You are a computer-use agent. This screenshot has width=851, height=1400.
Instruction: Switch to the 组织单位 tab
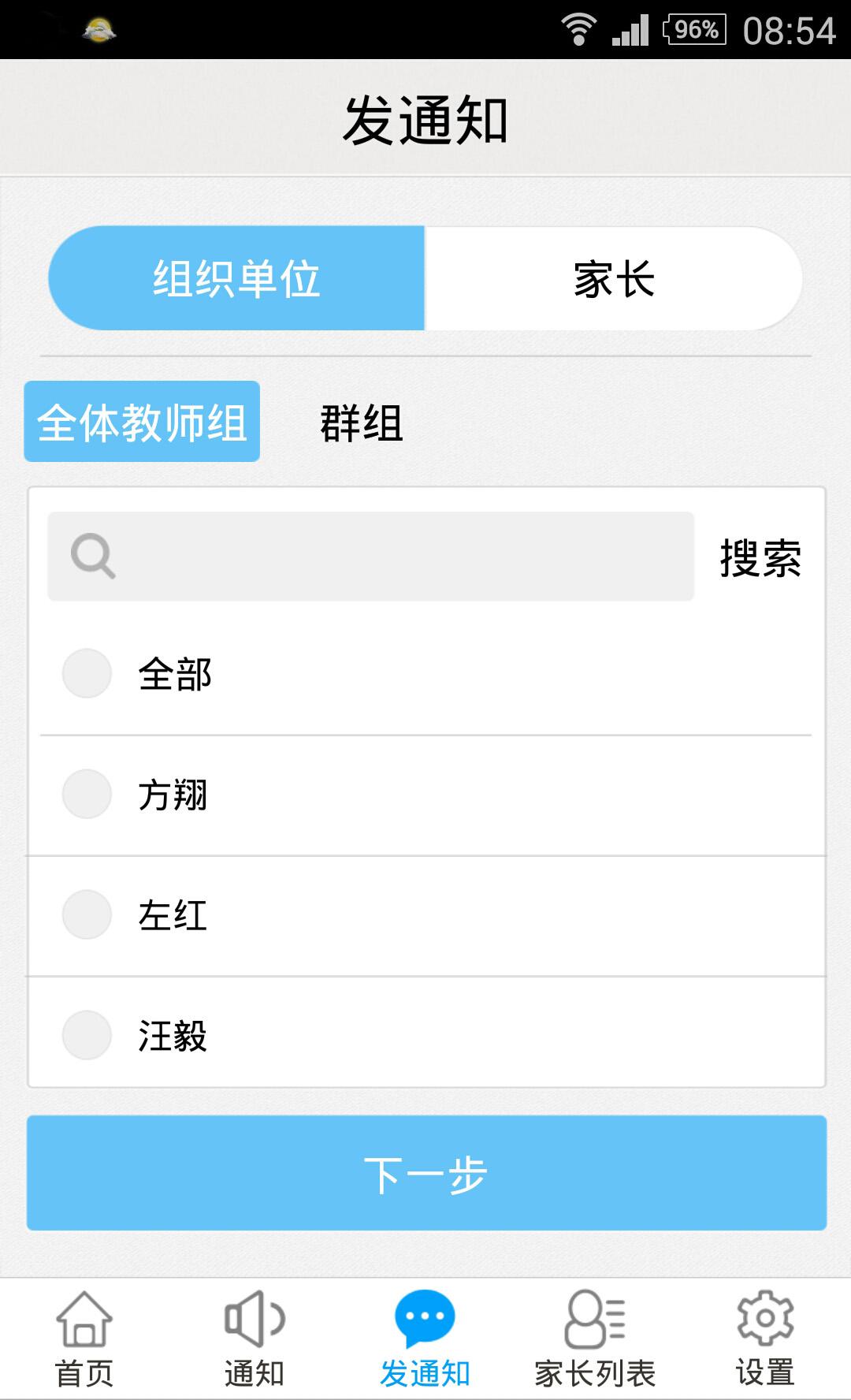(236, 278)
